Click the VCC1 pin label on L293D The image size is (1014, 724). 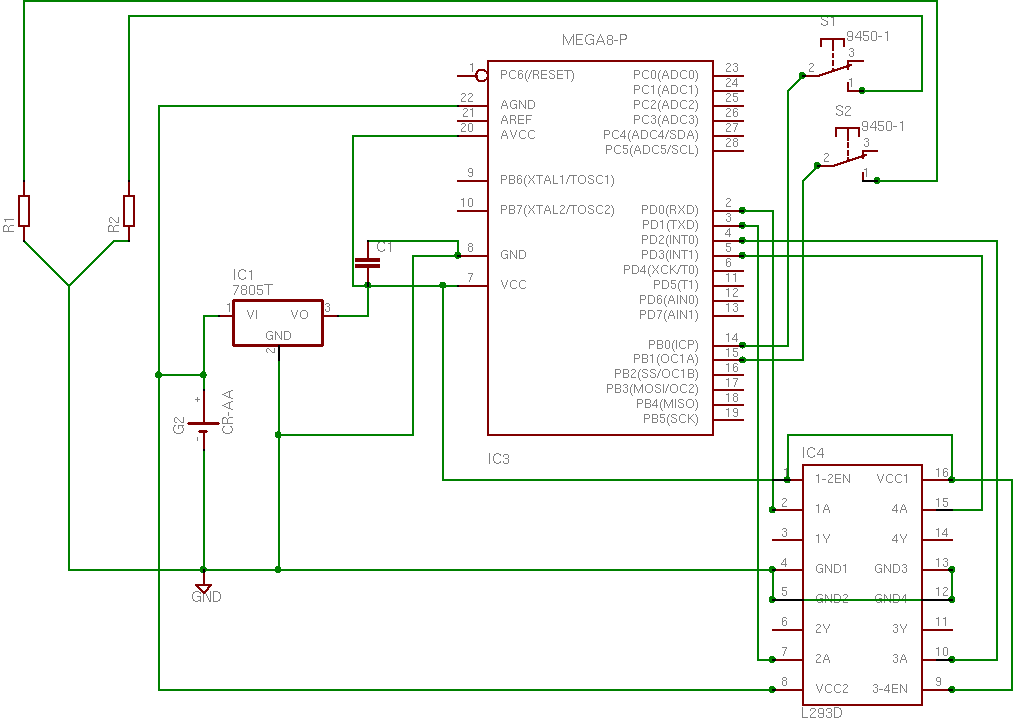click(892, 479)
